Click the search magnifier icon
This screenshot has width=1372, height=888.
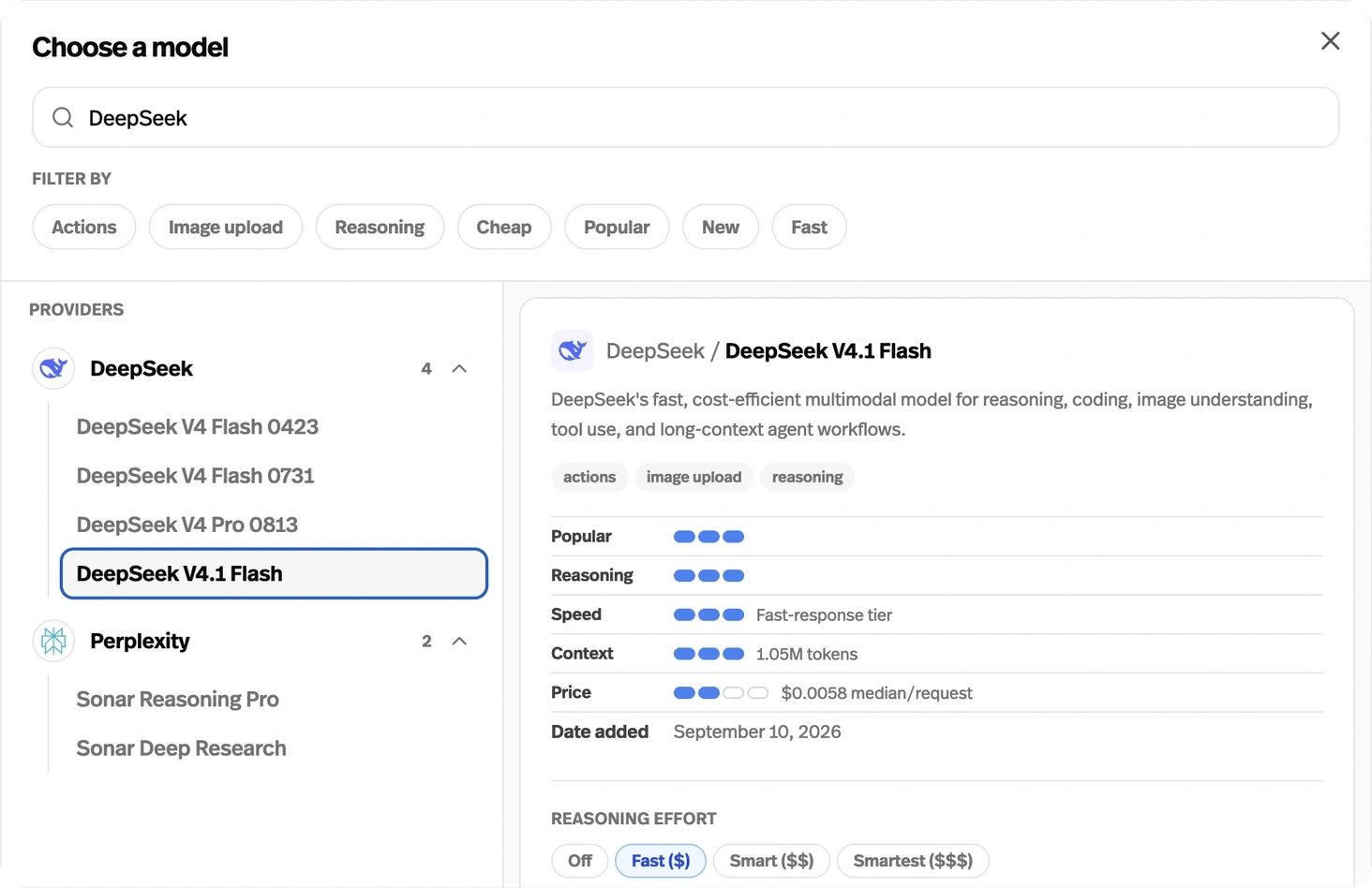(x=63, y=117)
